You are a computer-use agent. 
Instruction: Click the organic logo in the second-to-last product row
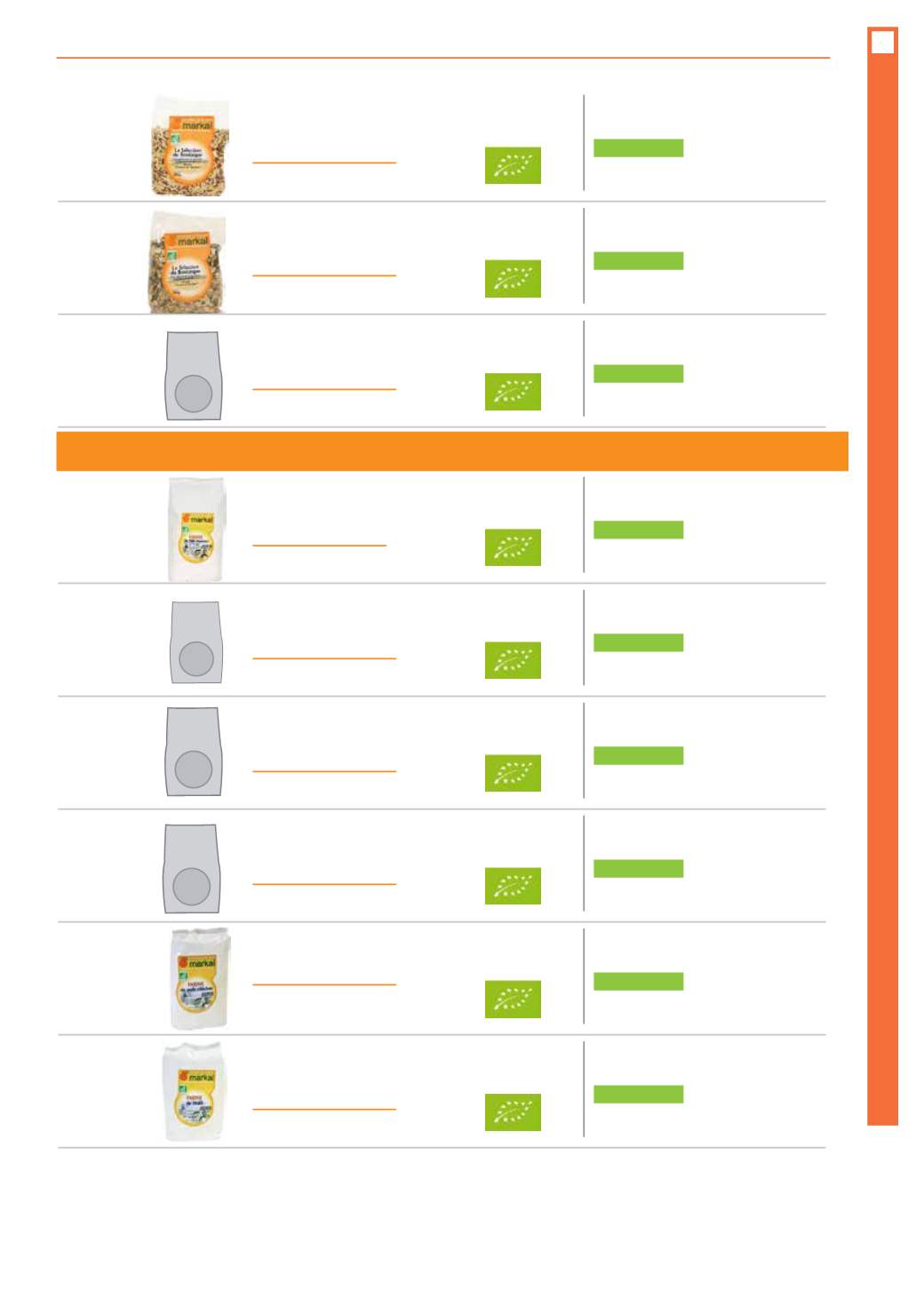(x=513, y=999)
